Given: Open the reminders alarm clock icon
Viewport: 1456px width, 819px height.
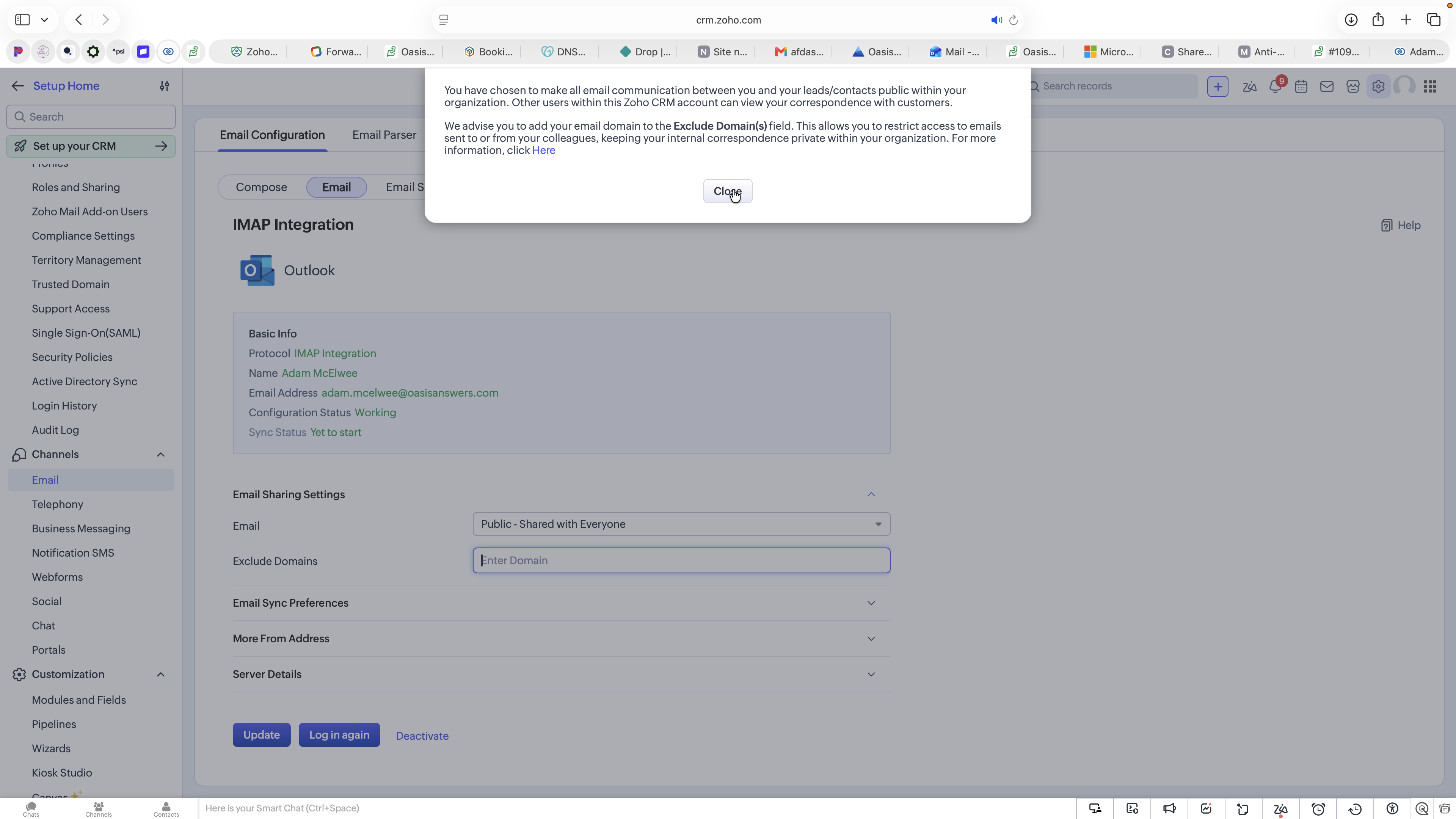Looking at the screenshot, I should pyautogui.click(x=1318, y=809).
